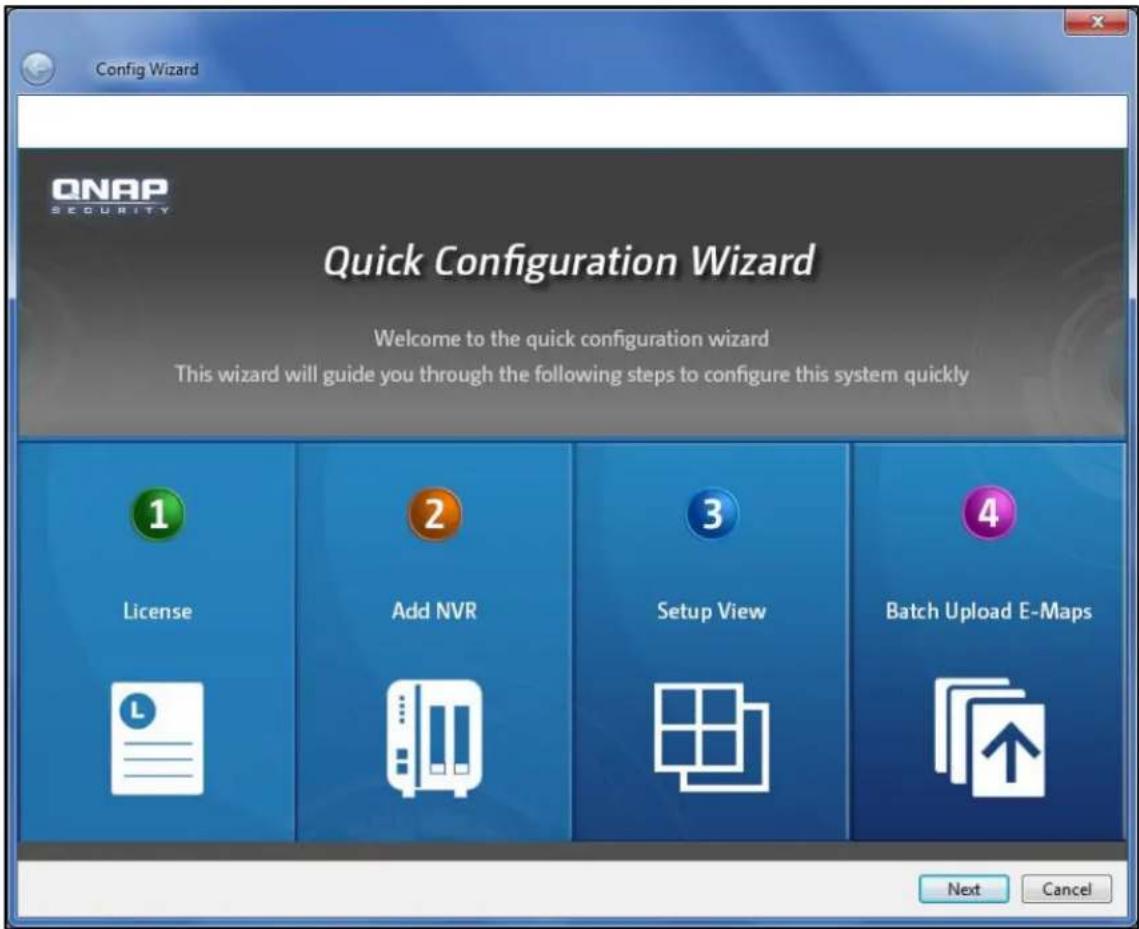The height and width of the screenshot is (929, 1139).
Task: Click the purple step 4 number badge
Action: point(989,513)
